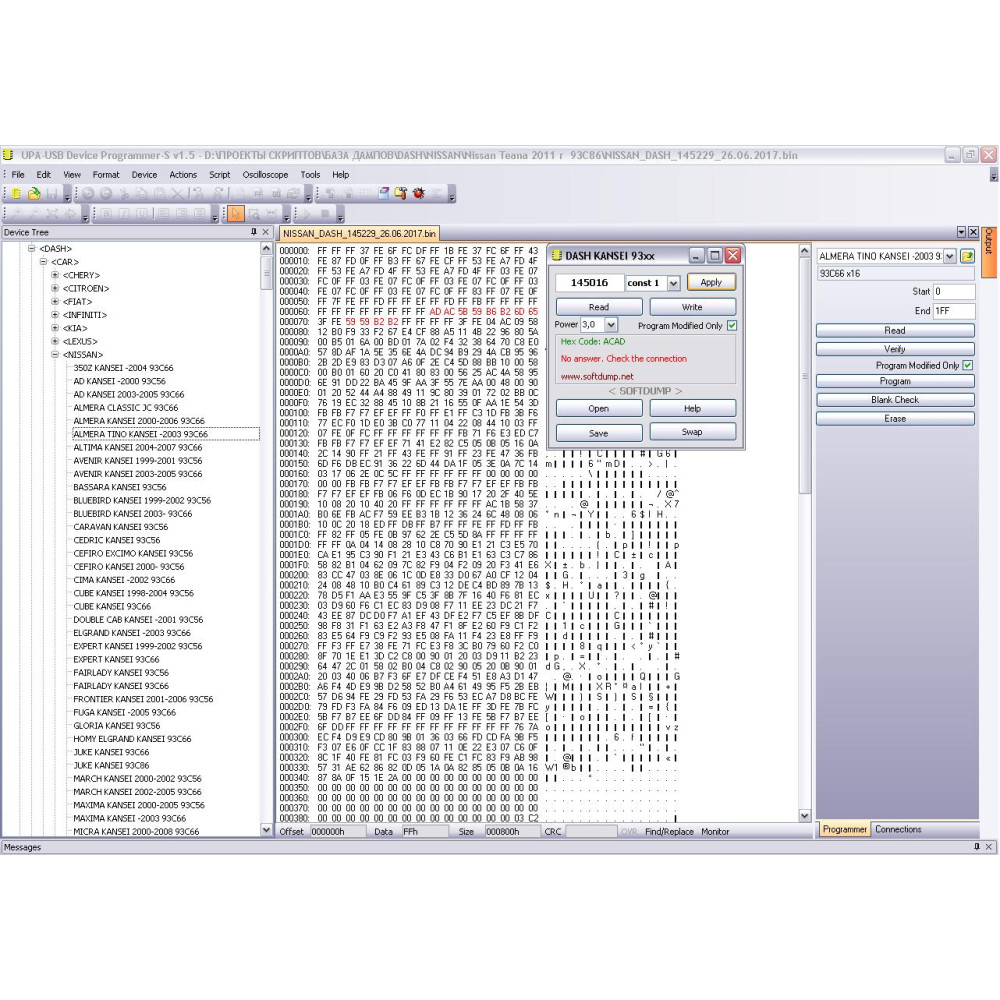Pin the Device Tree panel
This screenshot has width=1000, height=1000.
point(254,232)
